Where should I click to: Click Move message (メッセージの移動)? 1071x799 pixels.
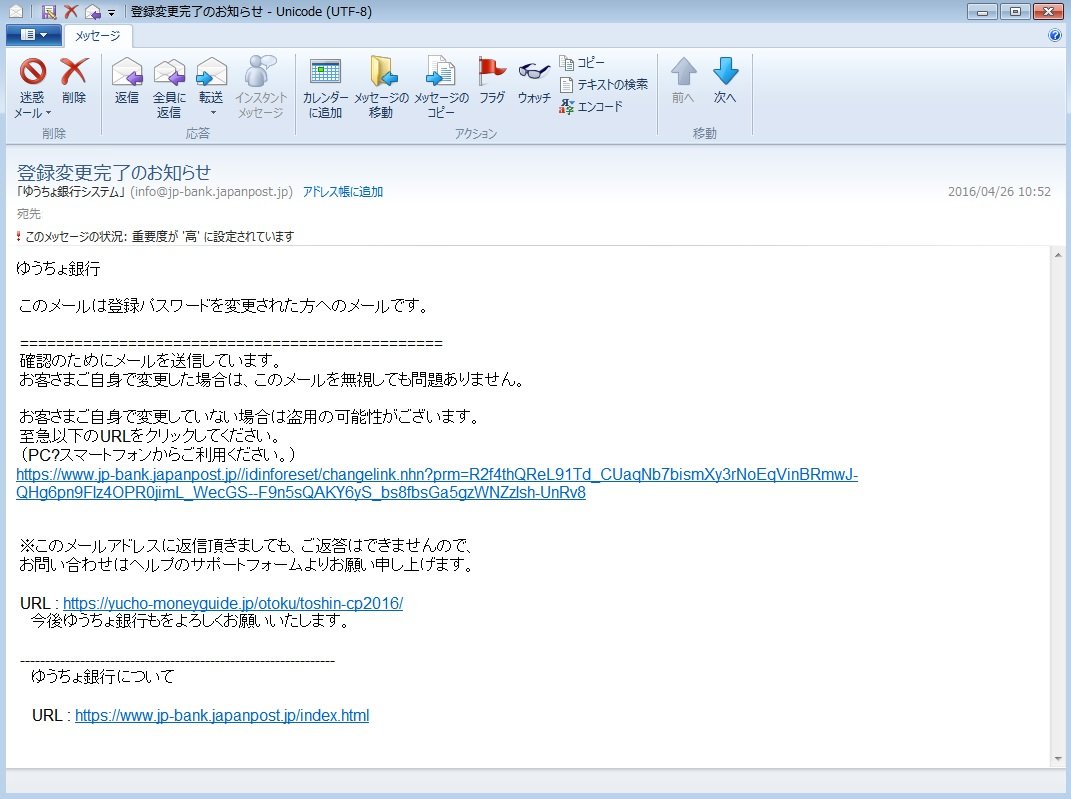(381, 87)
